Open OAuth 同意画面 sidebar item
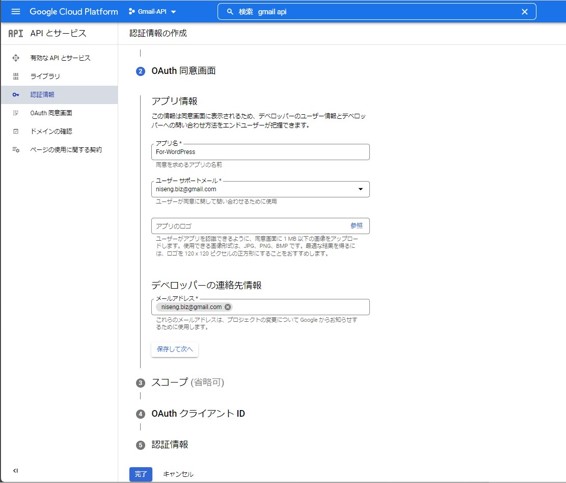The width and height of the screenshot is (566, 483). [51, 113]
